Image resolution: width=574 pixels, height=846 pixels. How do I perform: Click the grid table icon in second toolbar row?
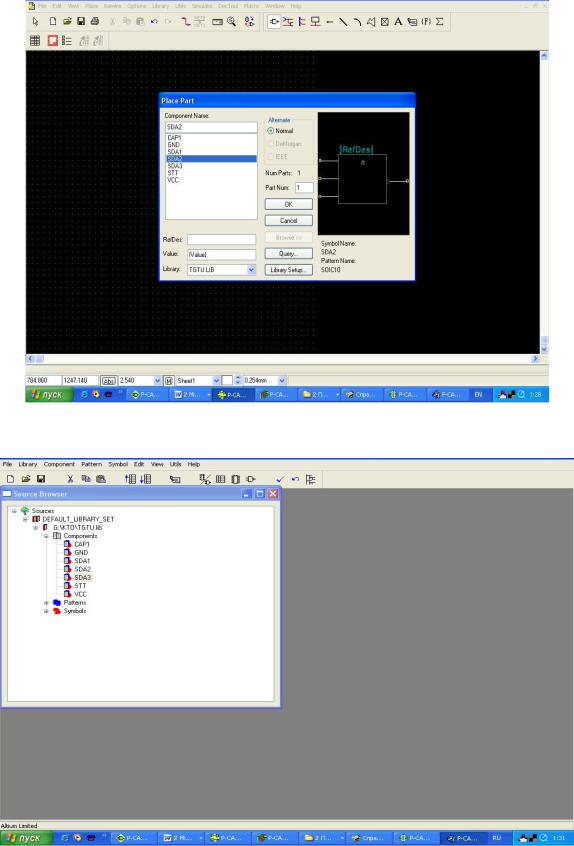coord(35,40)
